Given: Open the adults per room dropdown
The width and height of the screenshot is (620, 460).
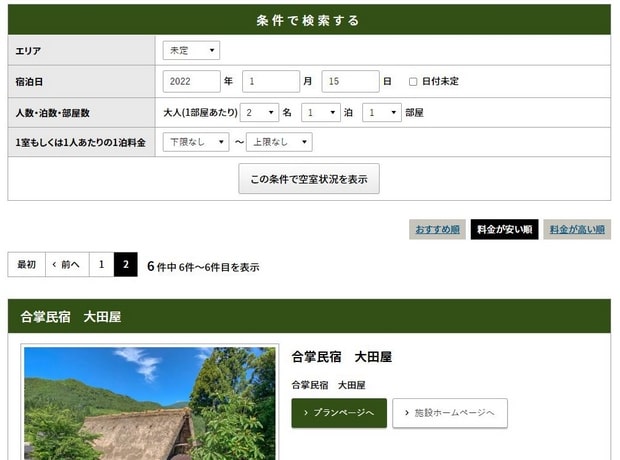Looking at the screenshot, I should (258, 112).
